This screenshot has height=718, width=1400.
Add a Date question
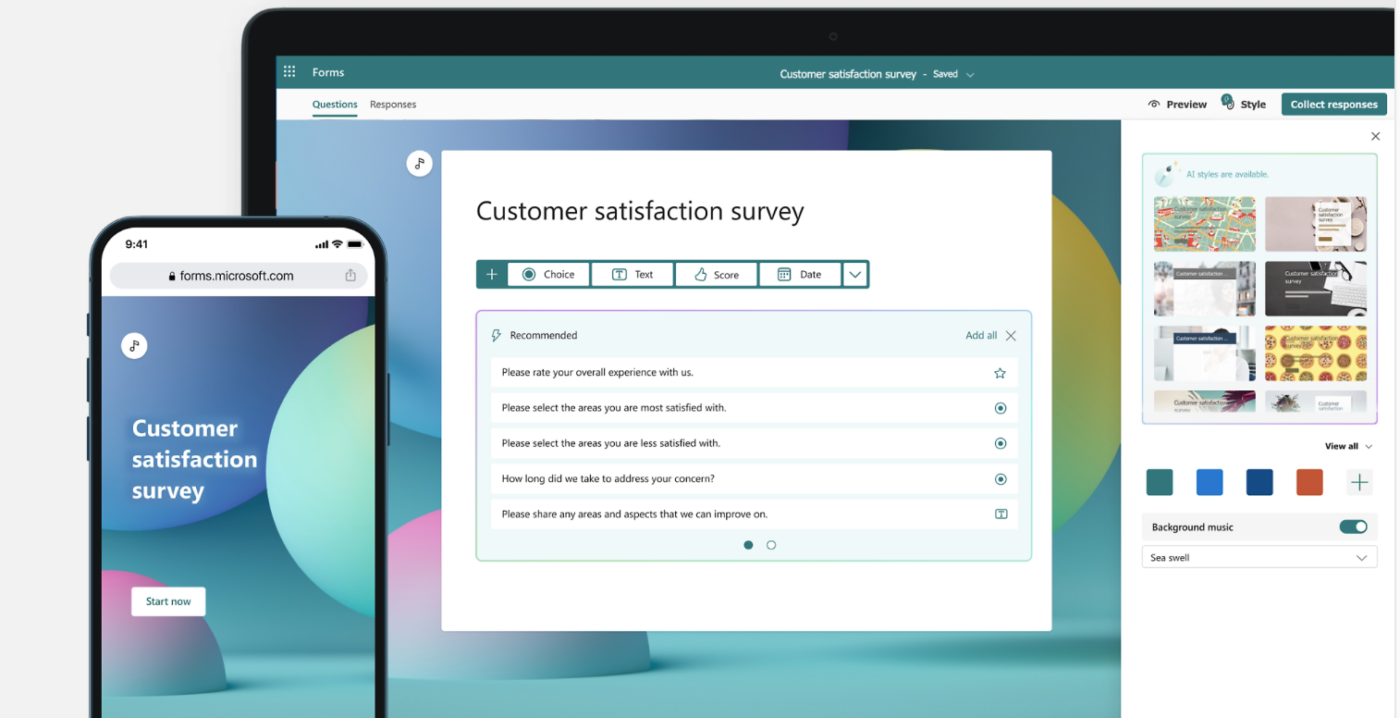pos(800,274)
